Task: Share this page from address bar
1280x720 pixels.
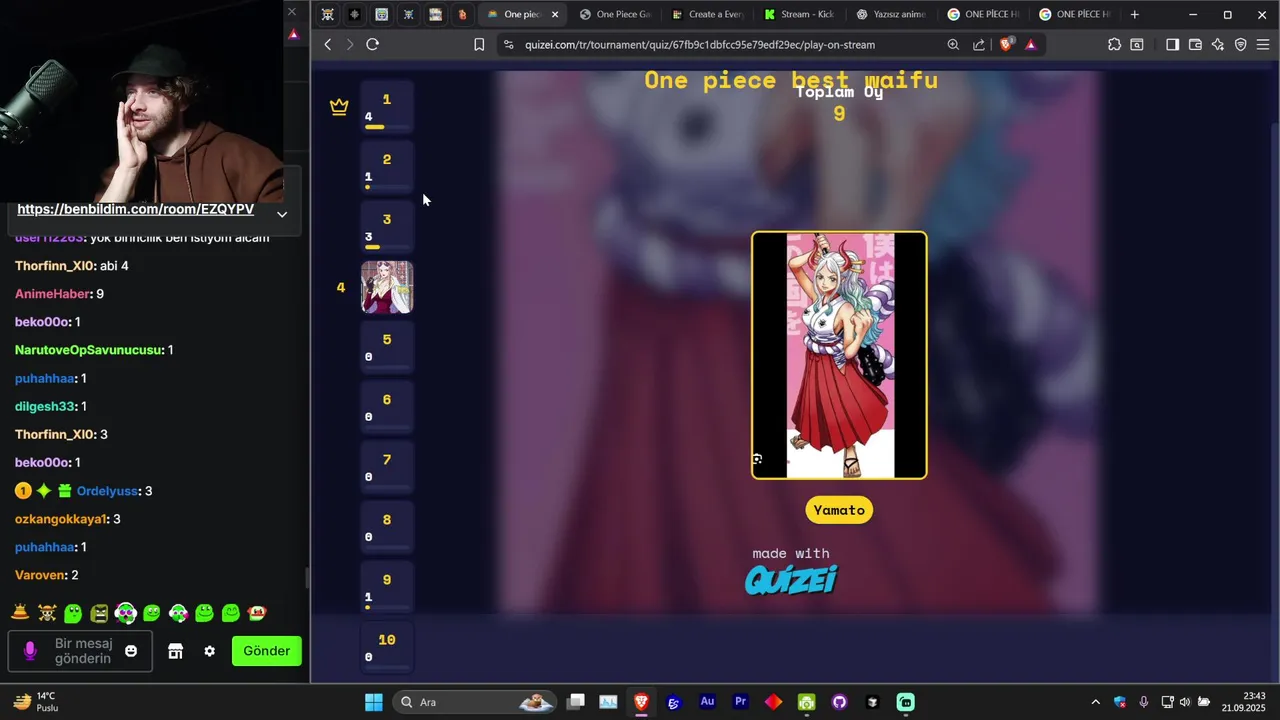Action: 979,44
